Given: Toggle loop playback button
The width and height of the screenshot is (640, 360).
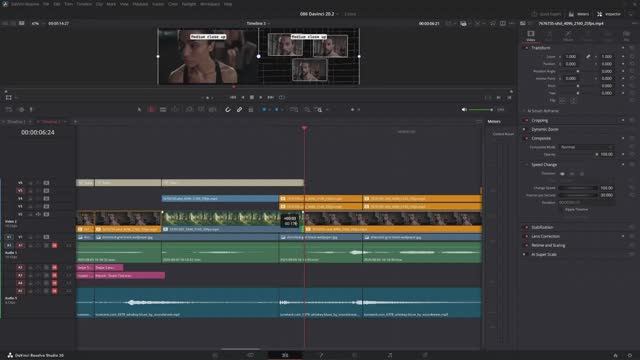Looking at the screenshot, I should click(282, 98).
